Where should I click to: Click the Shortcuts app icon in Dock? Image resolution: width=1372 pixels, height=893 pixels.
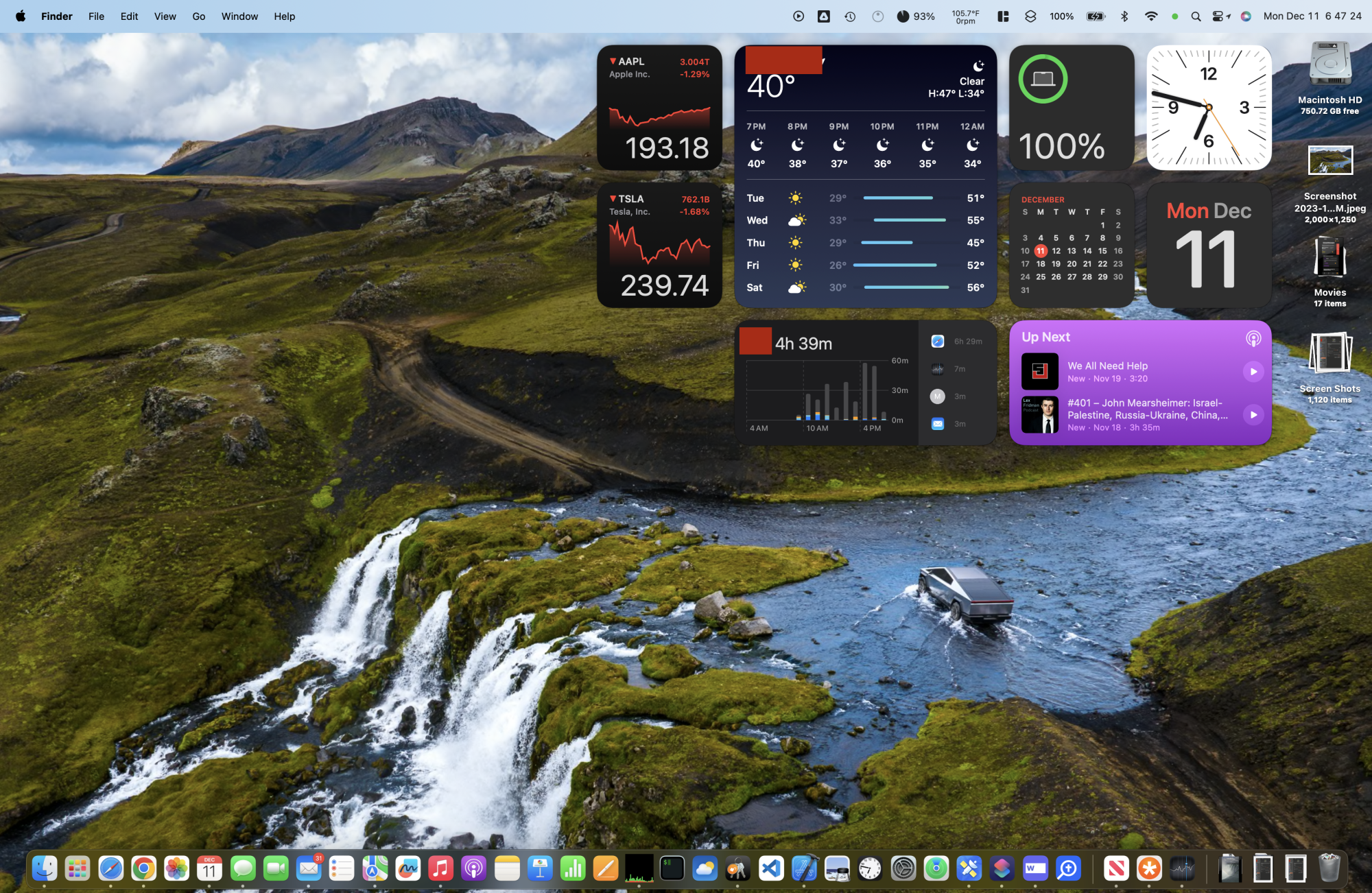1002,869
